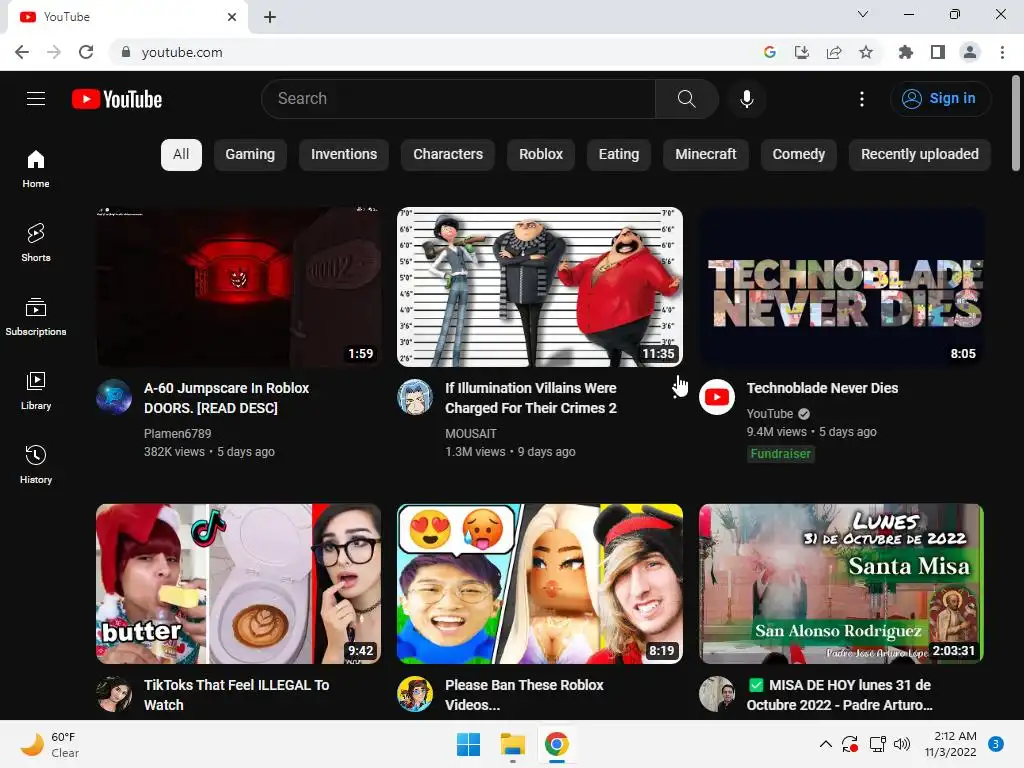Click the search magnifier button
Image resolution: width=1024 pixels, height=768 pixels.
tap(686, 99)
